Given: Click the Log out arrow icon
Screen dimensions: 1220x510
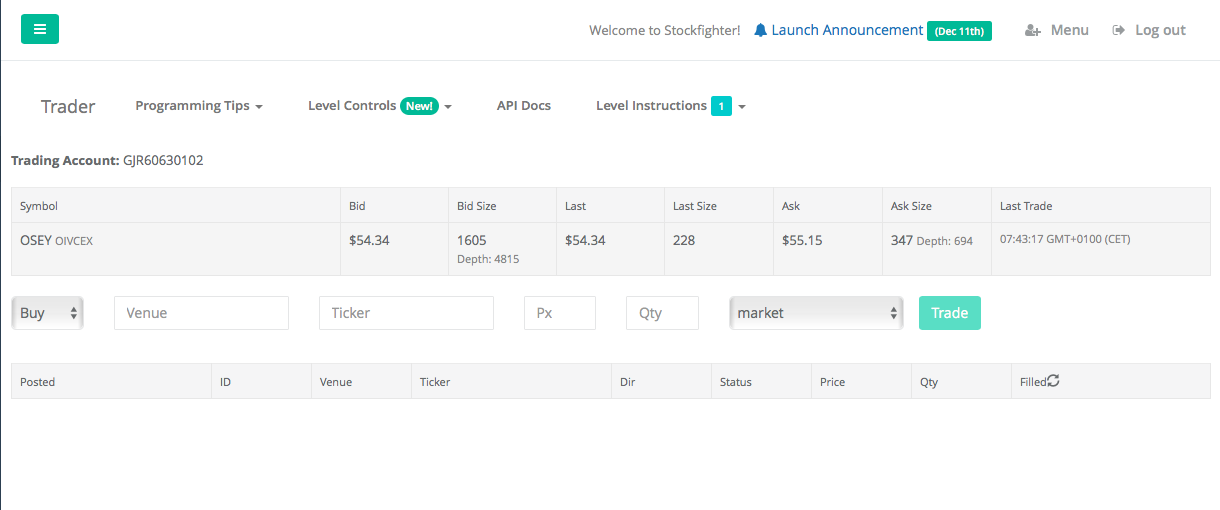Looking at the screenshot, I should click(x=1119, y=31).
